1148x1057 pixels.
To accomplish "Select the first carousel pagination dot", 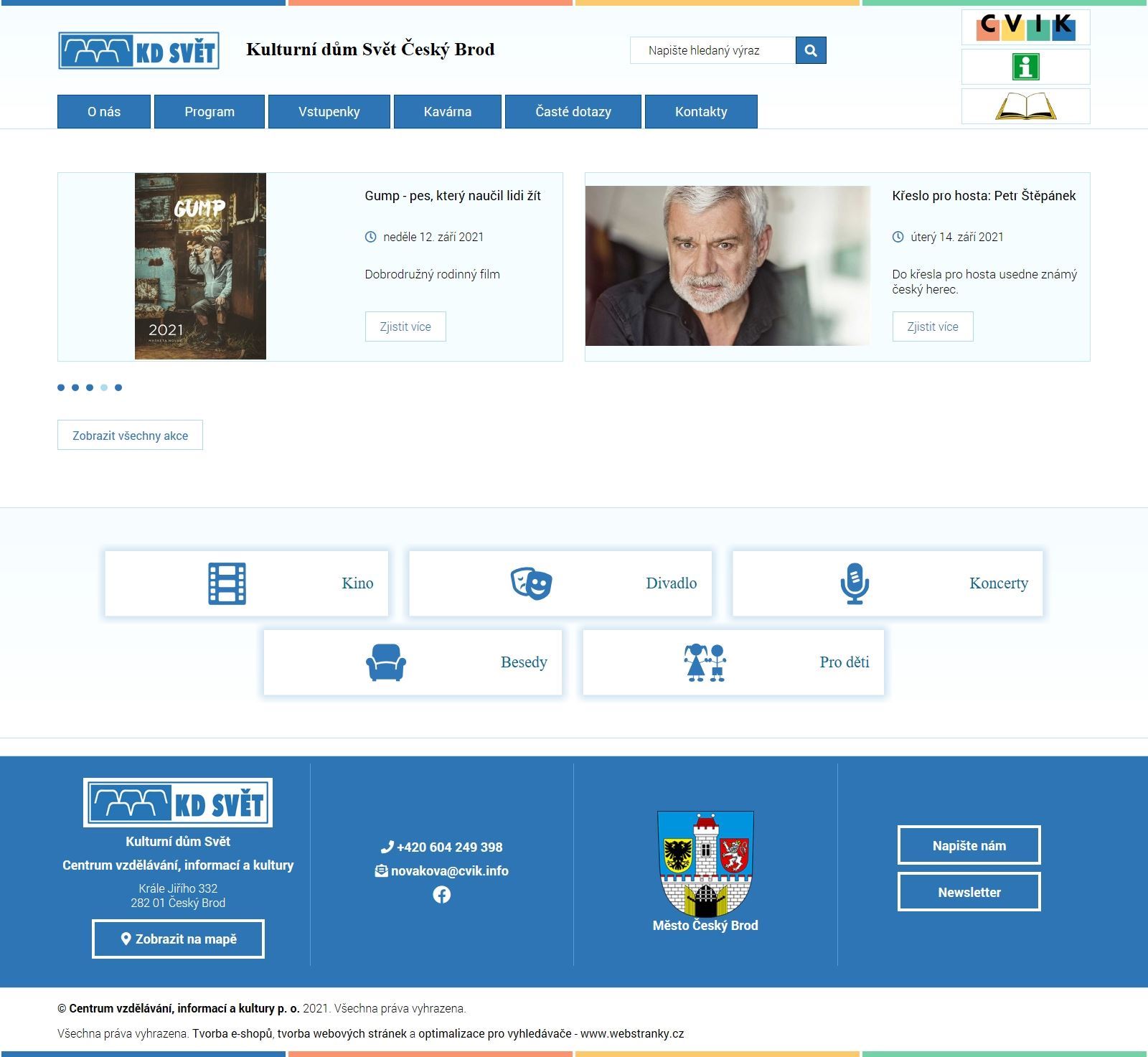I will coord(61,387).
